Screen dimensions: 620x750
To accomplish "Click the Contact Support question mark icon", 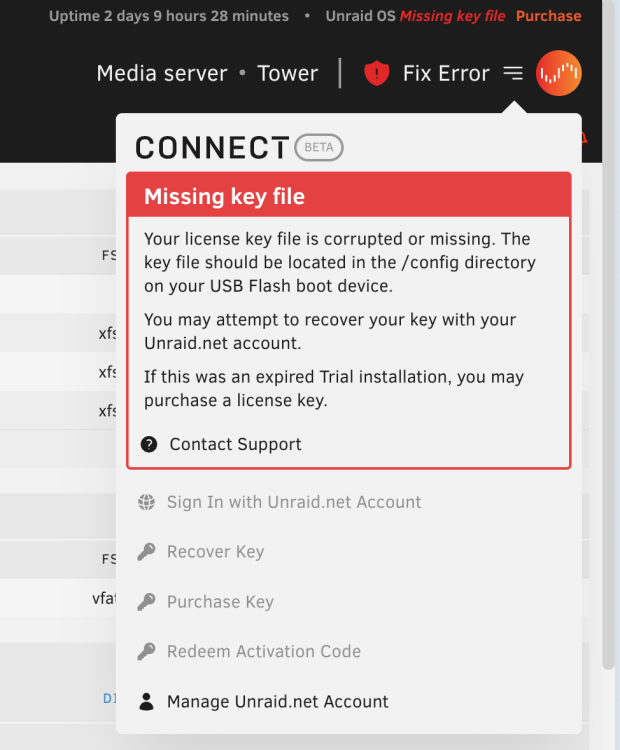I will tap(149, 444).
